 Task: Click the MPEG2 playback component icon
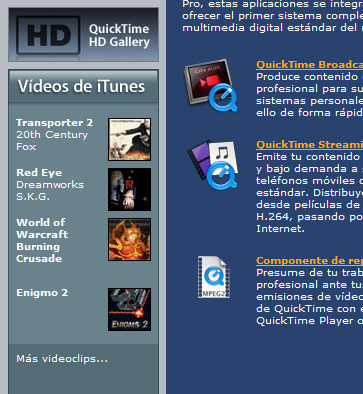coord(214,277)
